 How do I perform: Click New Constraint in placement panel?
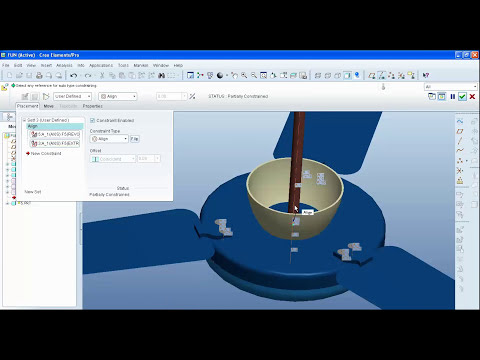[46, 154]
